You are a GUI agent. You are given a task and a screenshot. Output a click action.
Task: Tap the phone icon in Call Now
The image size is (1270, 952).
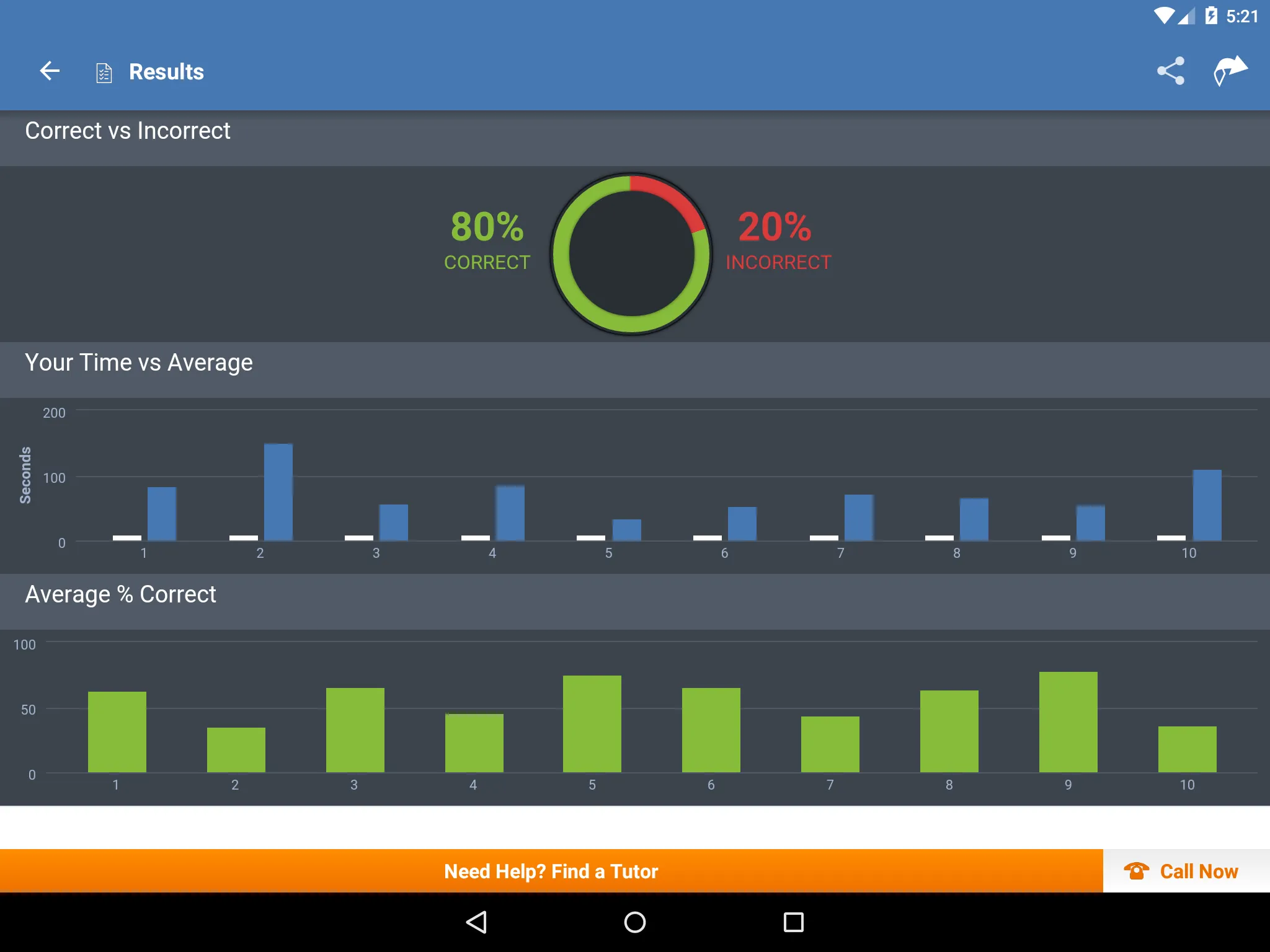[x=1134, y=871]
